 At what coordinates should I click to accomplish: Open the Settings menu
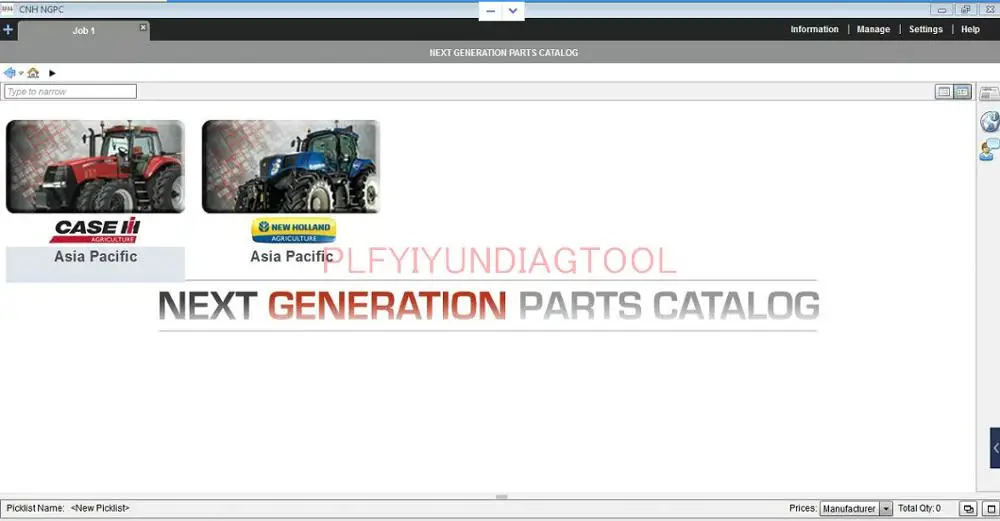click(925, 30)
